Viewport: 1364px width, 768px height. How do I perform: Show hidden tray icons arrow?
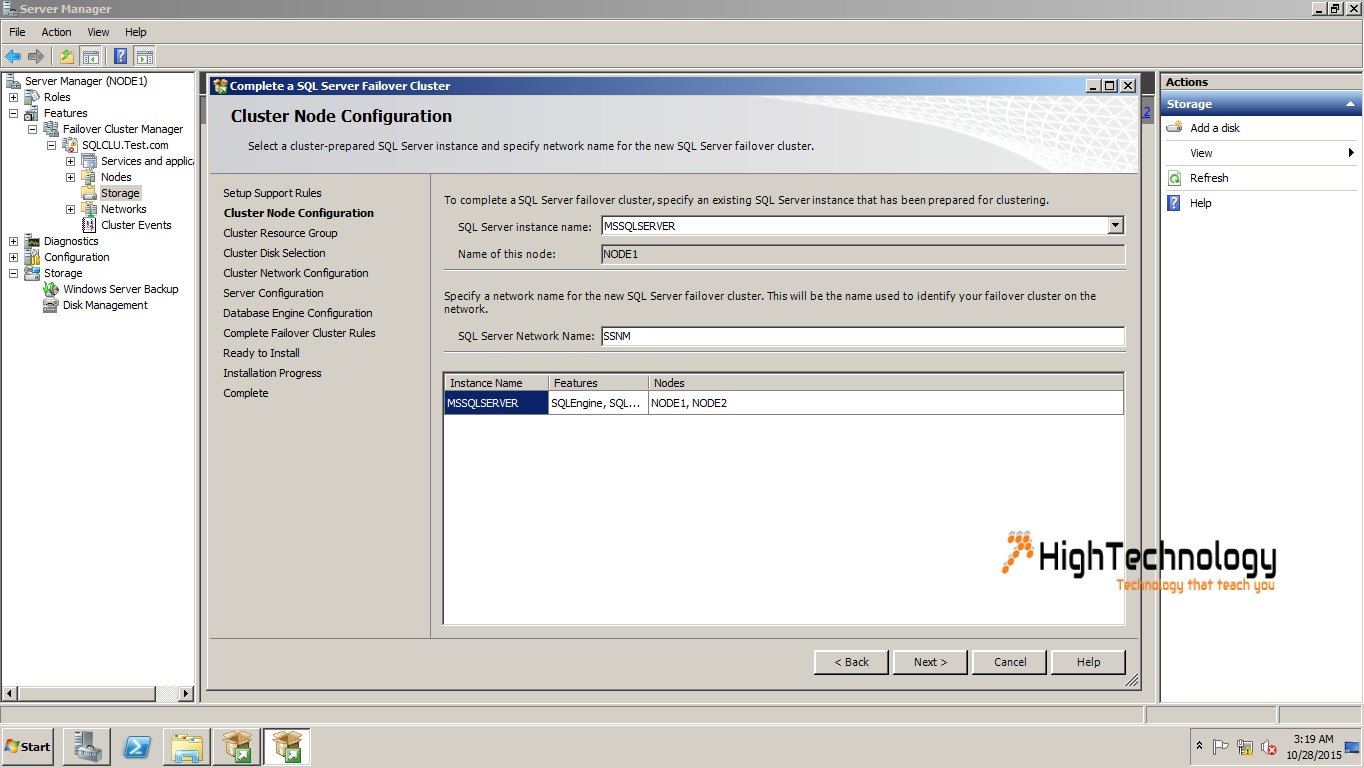tap(1200, 747)
